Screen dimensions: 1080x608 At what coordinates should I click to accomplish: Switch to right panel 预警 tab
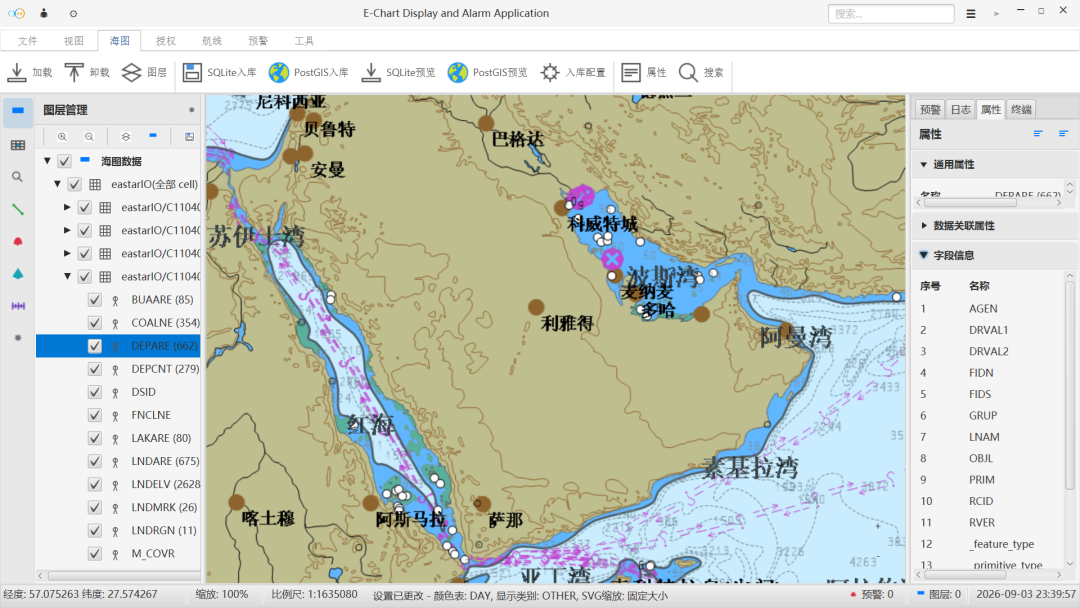coord(930,109)
